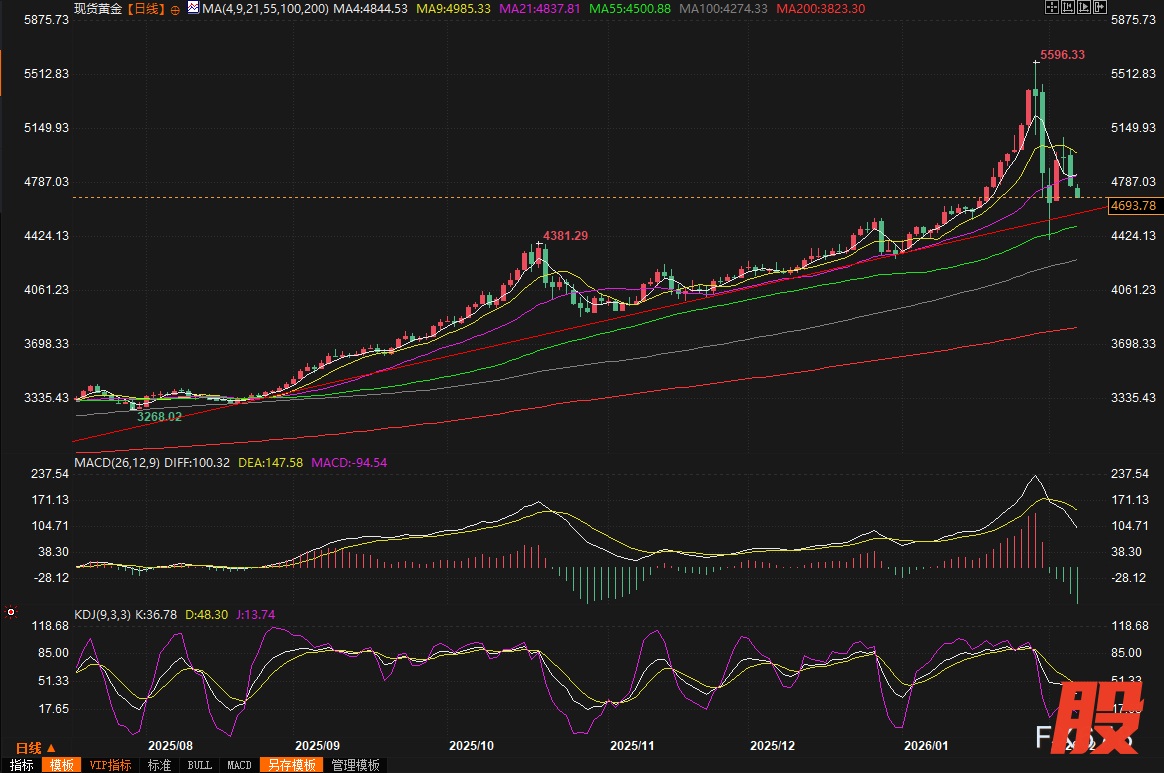Image resolution: width=1164 pixels, height=773 pixels.
Task: Apply the MACD template
Action: pyautogui.click(x=239, y=765)
